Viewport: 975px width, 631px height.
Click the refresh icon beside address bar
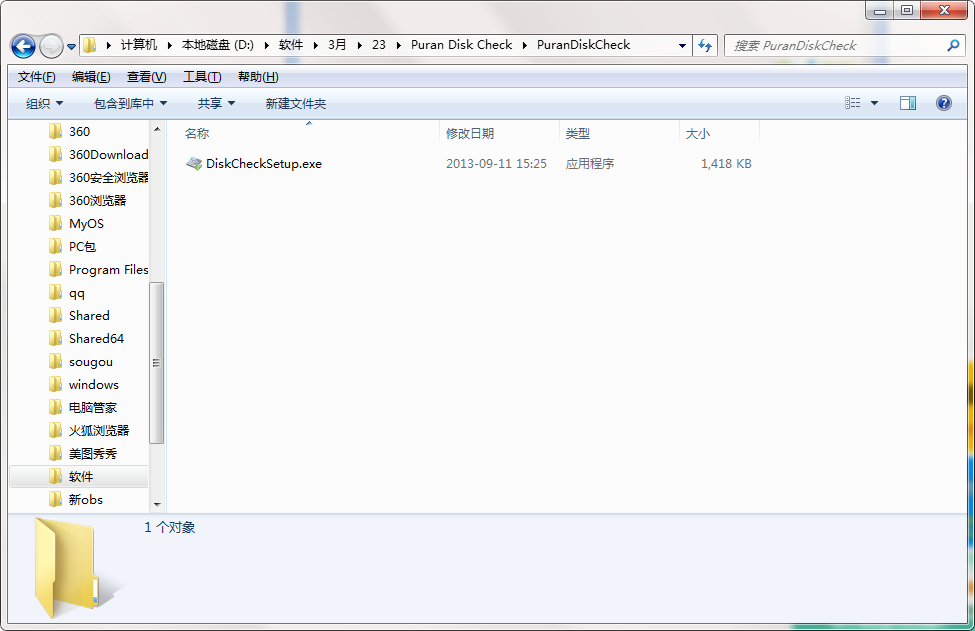click(x=705, y=45)
